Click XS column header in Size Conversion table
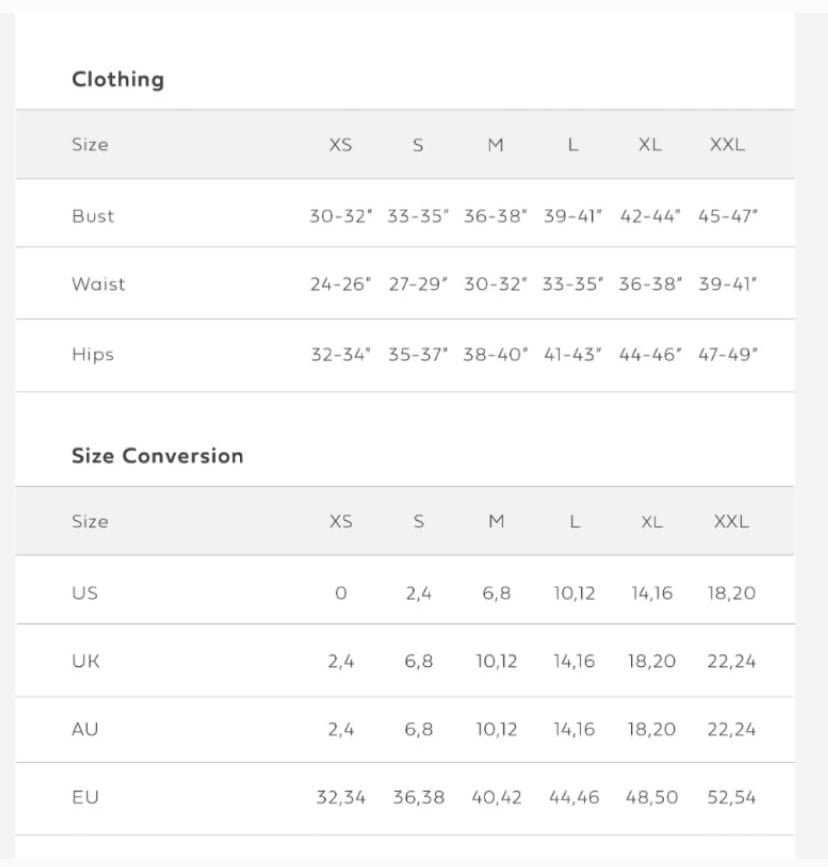Image resolution: width=828 pixels, height=867 pixels. 341,521
